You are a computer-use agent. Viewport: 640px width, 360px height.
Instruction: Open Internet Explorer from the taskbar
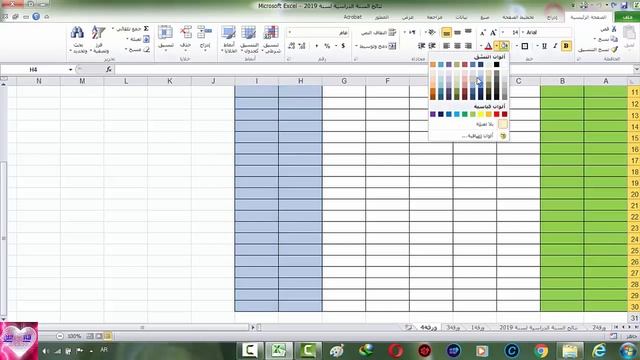[x=599, y=351]
